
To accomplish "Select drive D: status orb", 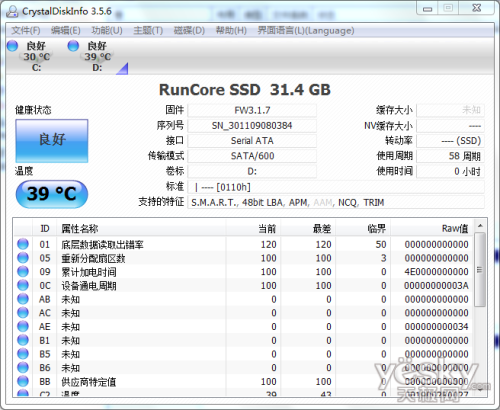I will point(73,46).
